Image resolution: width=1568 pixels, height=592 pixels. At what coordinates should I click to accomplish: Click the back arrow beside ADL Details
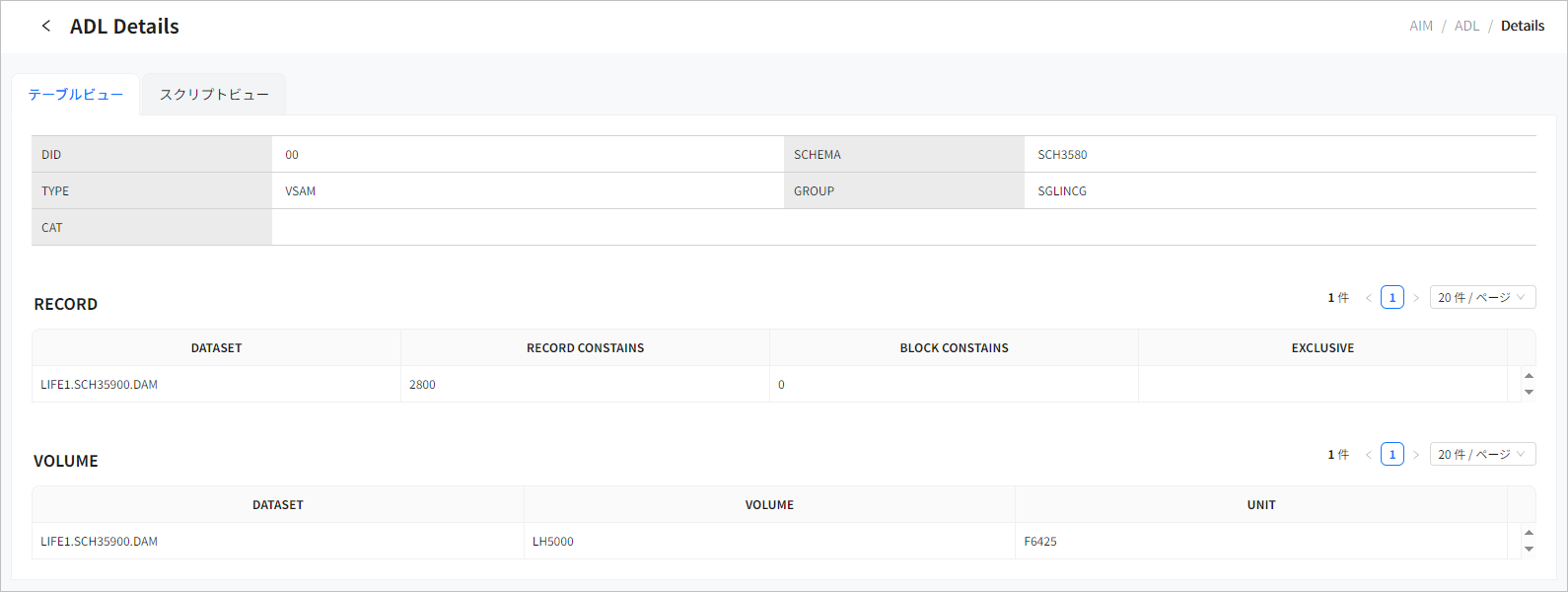45,26
